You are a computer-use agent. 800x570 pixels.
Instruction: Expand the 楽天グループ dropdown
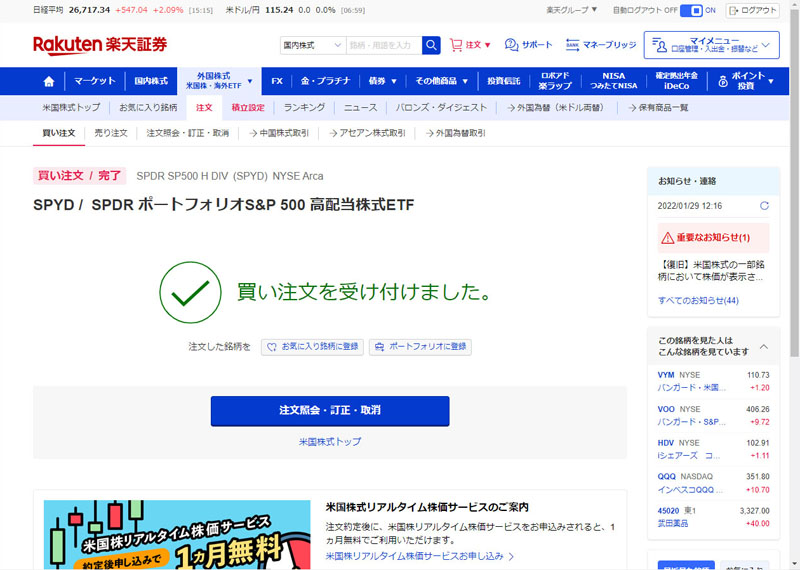point(572,10)
